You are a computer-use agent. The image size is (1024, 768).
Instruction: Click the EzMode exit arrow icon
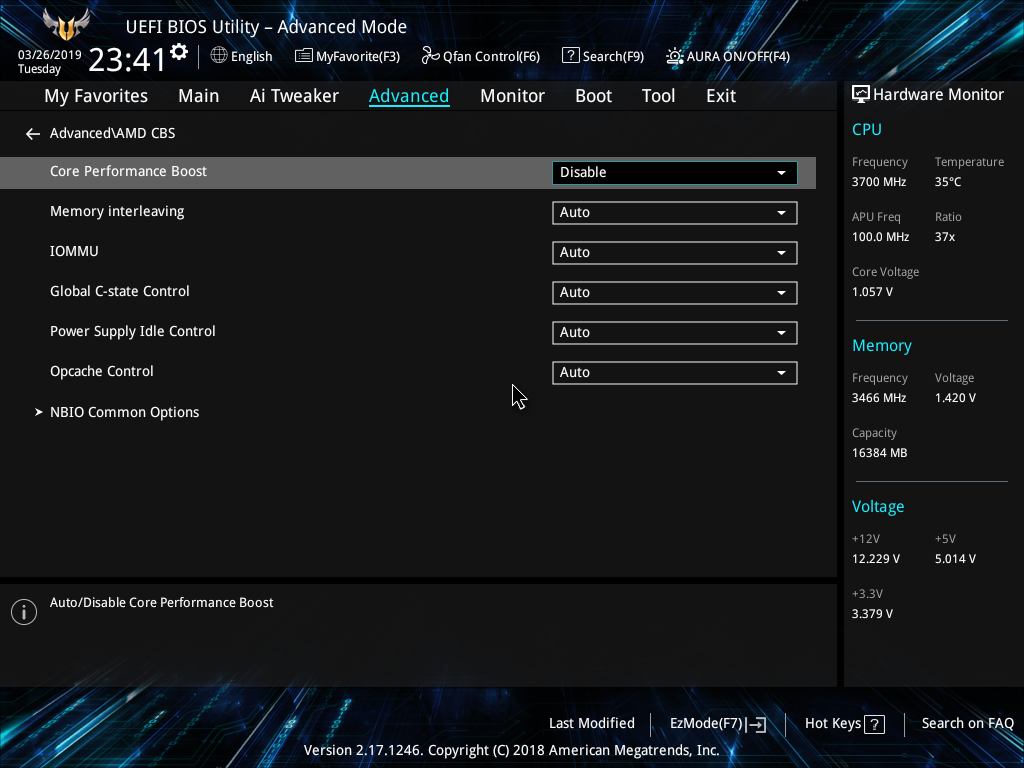(x=756, y=724)
